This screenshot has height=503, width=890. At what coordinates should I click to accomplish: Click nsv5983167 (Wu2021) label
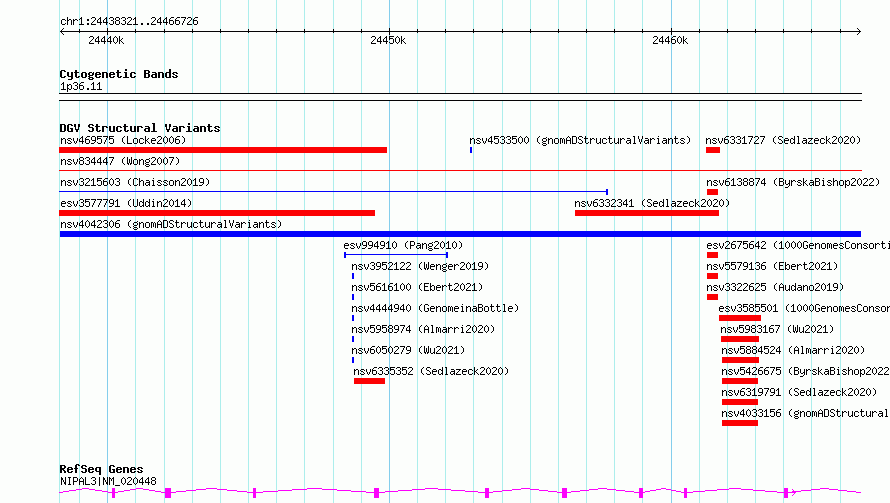pyautogui.click(x=777, y=329)
